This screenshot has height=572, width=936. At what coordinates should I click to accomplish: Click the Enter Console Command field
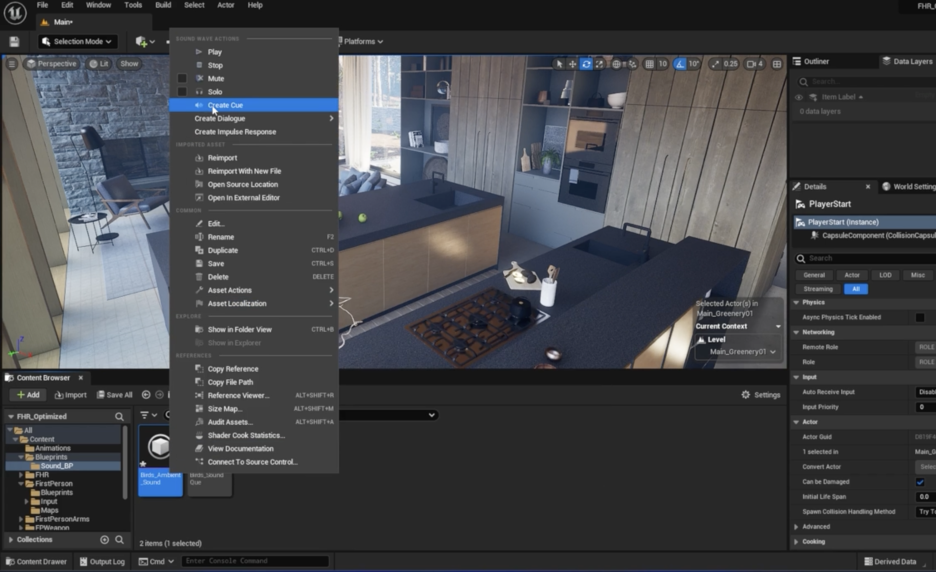[x=254, y=561]
